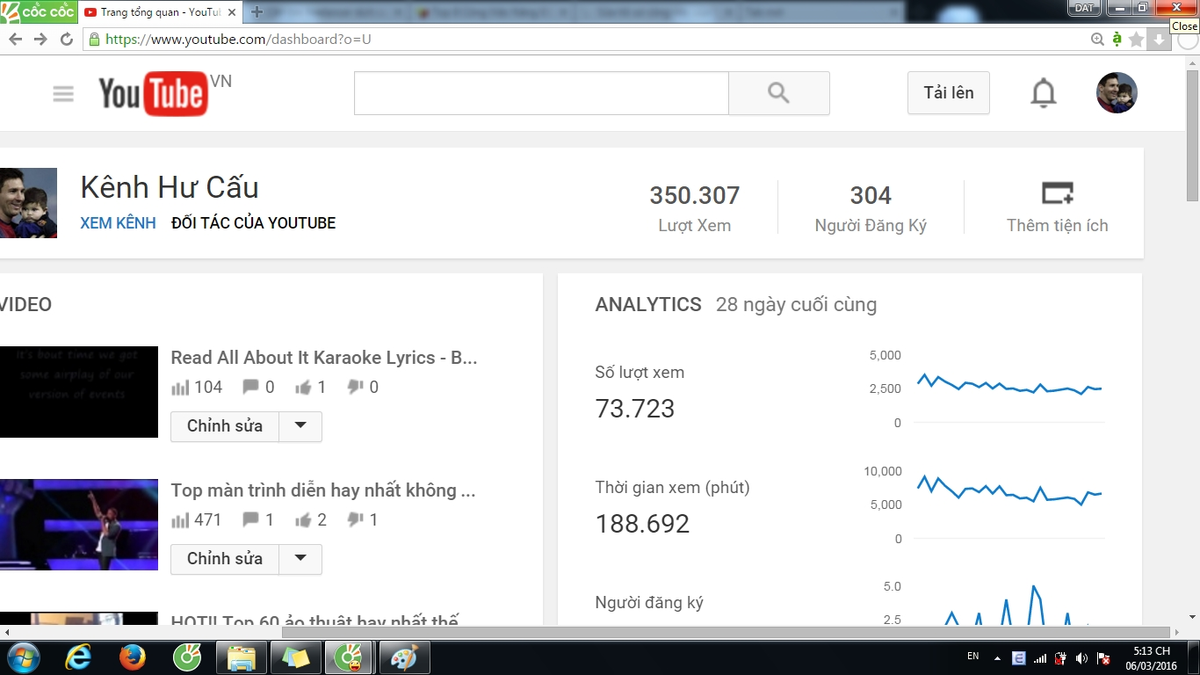Click the channel avatar next to Kênh Hư Cấu
Image resolution: width=1200 pixels, height=675 pixels.
coord(28,203)
